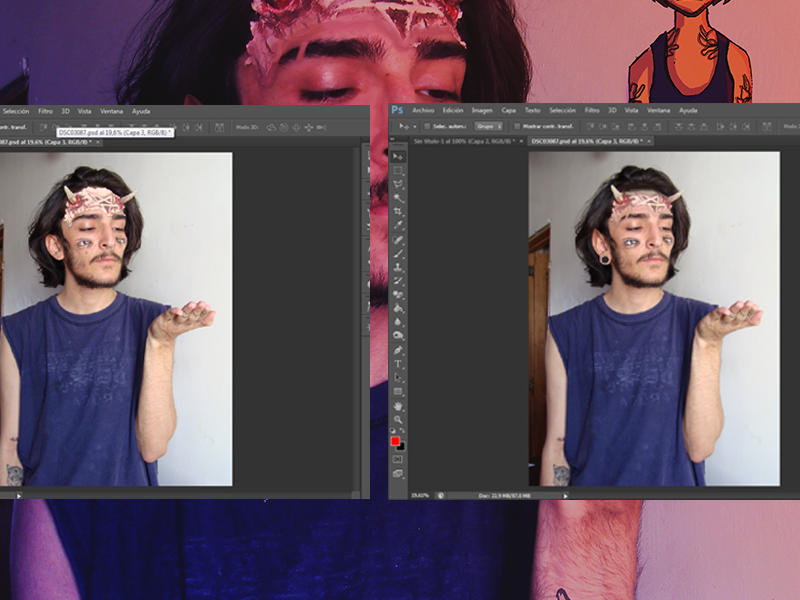Select 3D camera zoom icon in left window
Image resolution: width=800 pixels, height=600 pixels.
(x=321, y=127)
